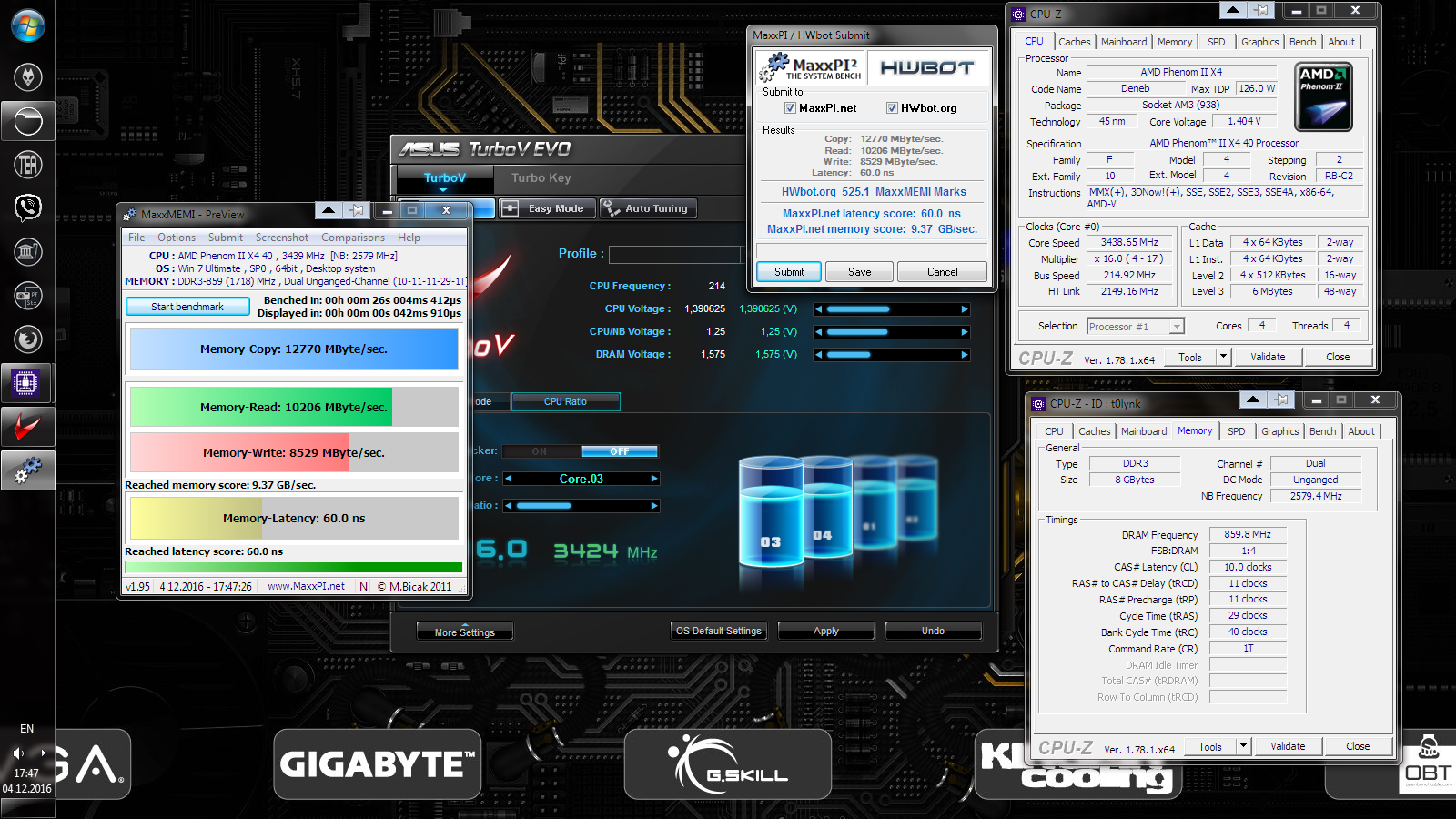Image resolution: width=1456 pixels, height=819 pixels.
Task: Decrease CPU Voltage with left arrow
Action: coord(819,309)
